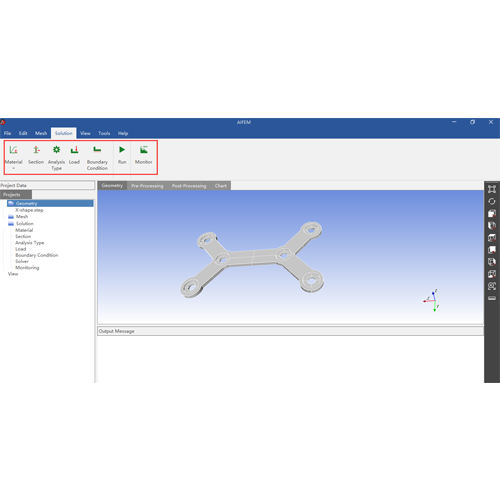Viewport: 500px width, 500px height.
Task: Start the solver with the Run button
Action: tap(122, 154)
